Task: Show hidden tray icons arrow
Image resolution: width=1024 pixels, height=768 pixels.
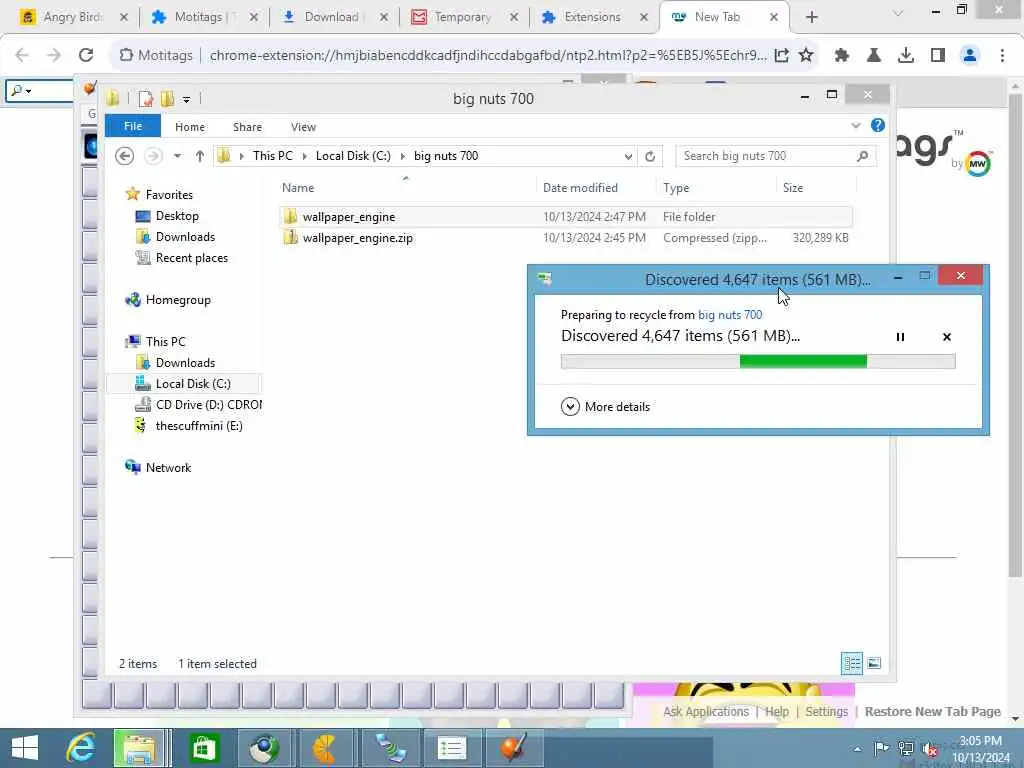Action: pyautogui.click(x=857, y=749)
